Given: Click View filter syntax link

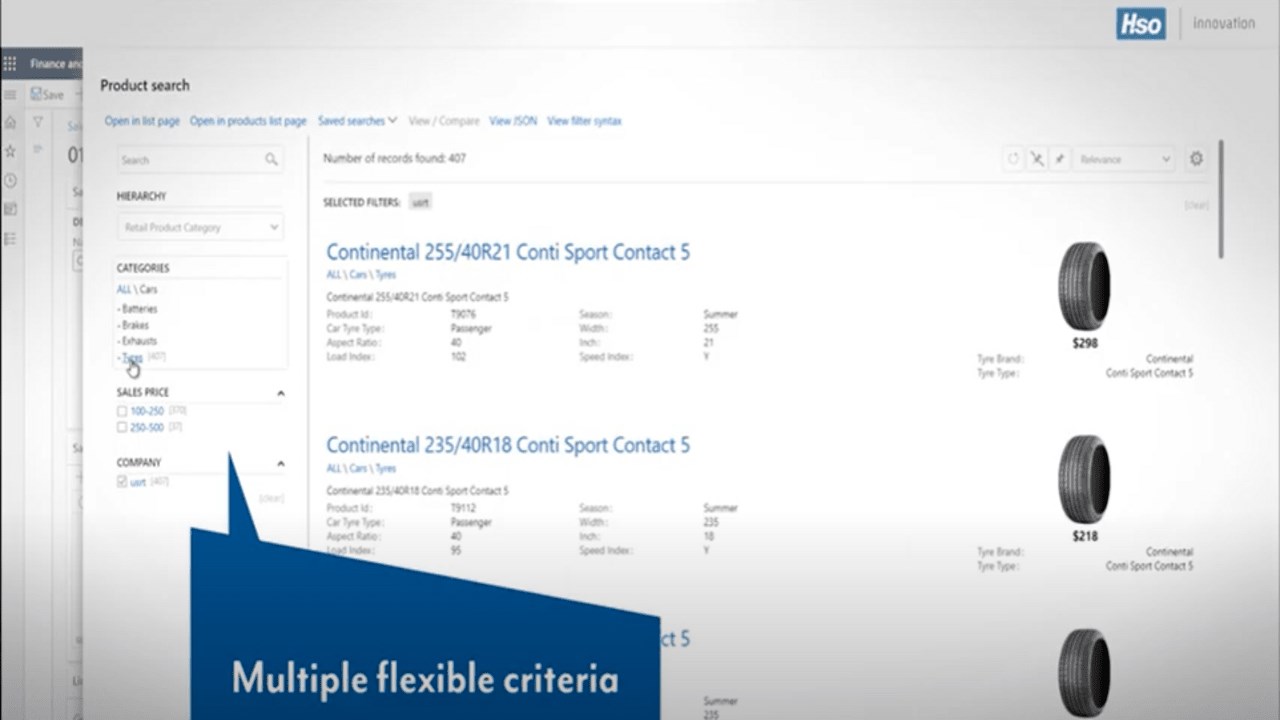Looking at the screenshot, I should point(584,121).
